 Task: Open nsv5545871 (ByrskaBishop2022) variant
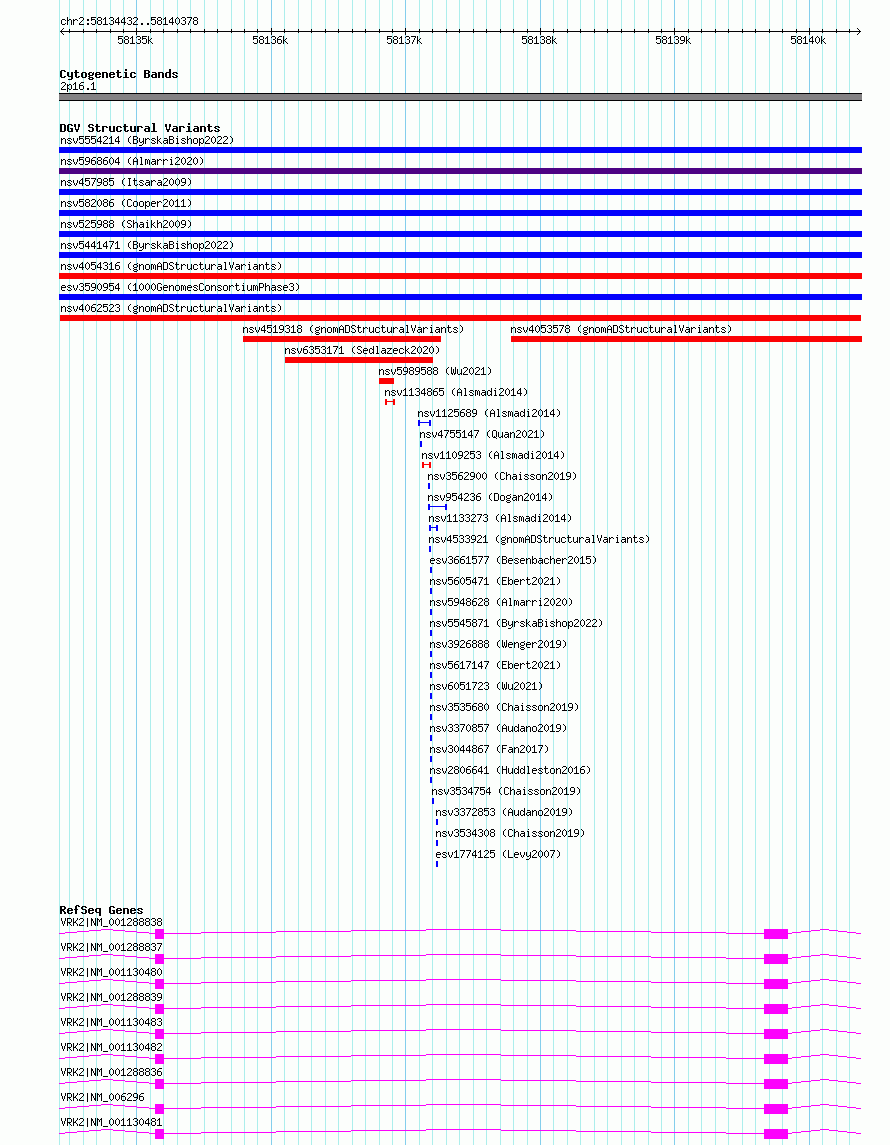(x=516, y=624)
